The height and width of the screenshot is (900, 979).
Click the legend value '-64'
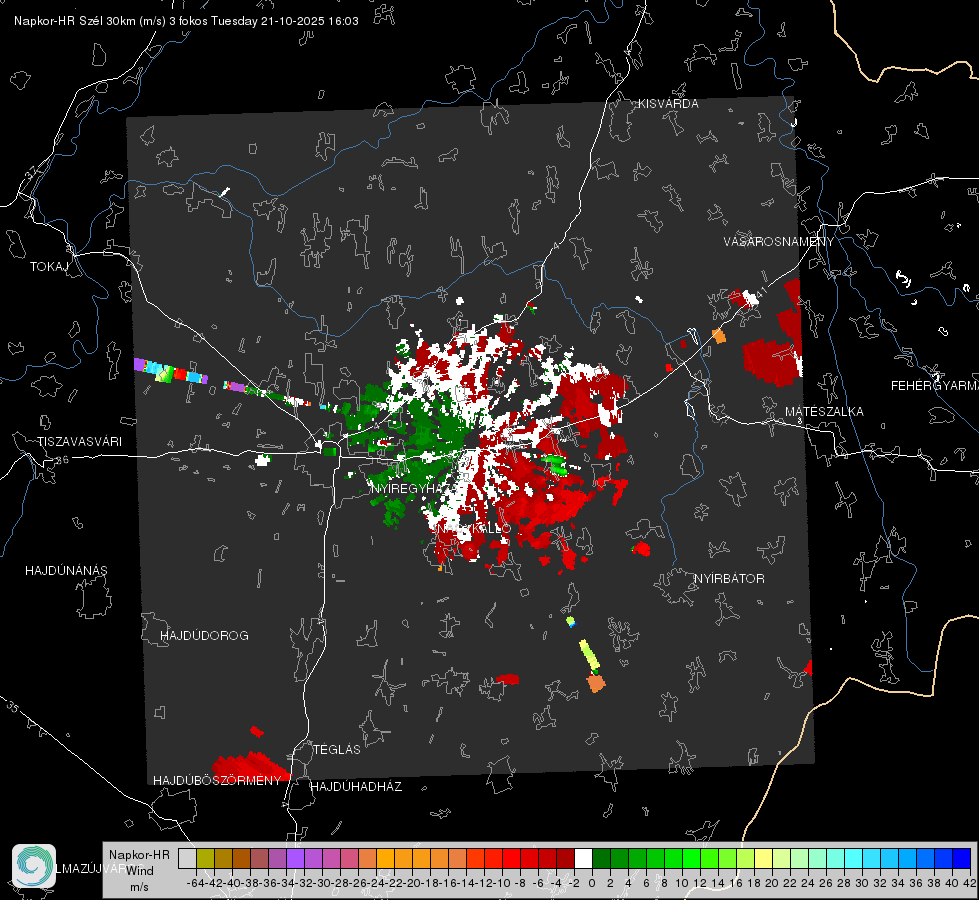(x=195, y=883)
